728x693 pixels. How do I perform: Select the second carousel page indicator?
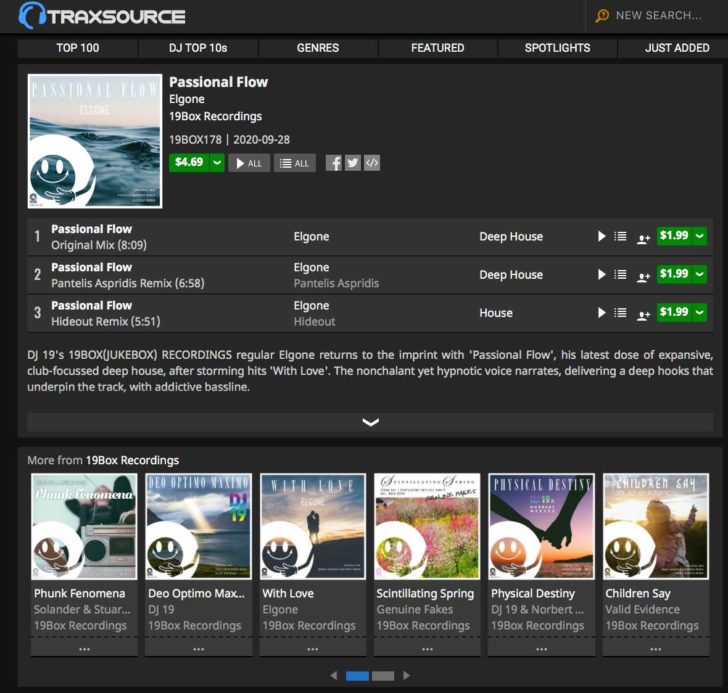point(383,676)
